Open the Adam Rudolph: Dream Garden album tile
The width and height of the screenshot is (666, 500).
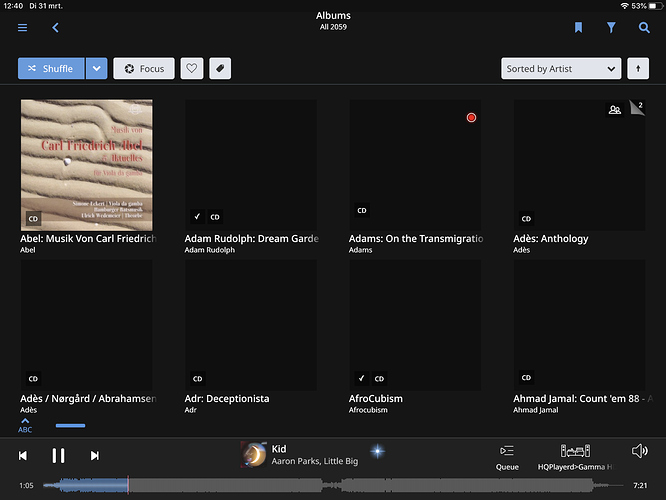click(x=251, y=165)
